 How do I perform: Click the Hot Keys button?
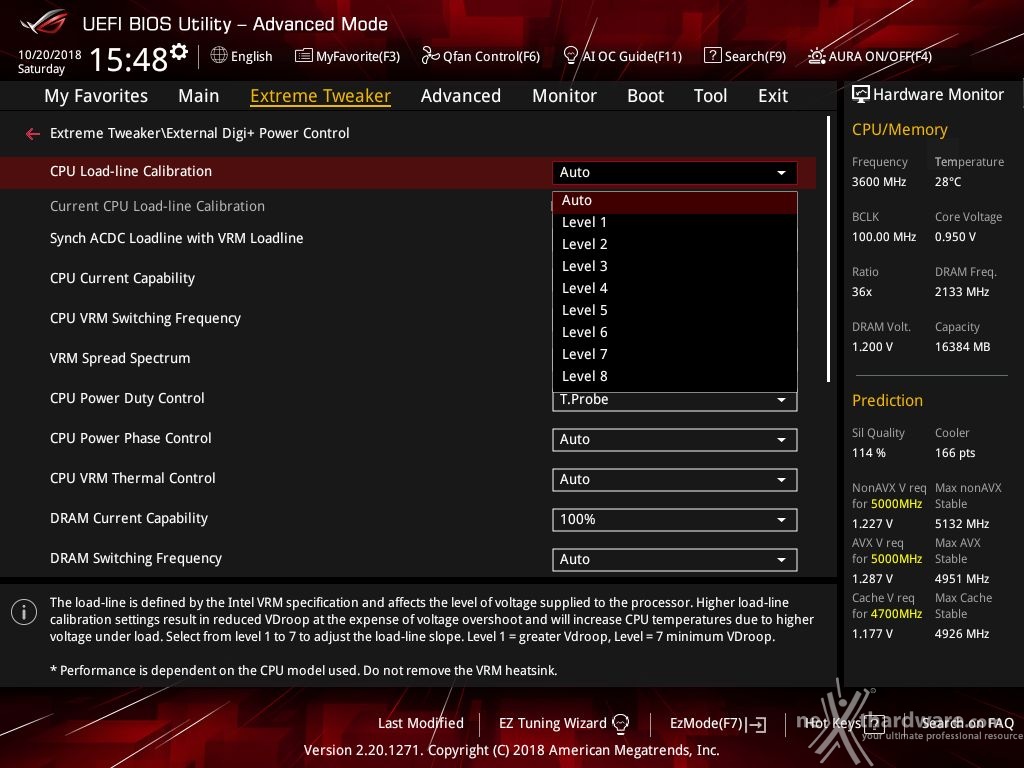pyautogui.click(x=844, y=723)
